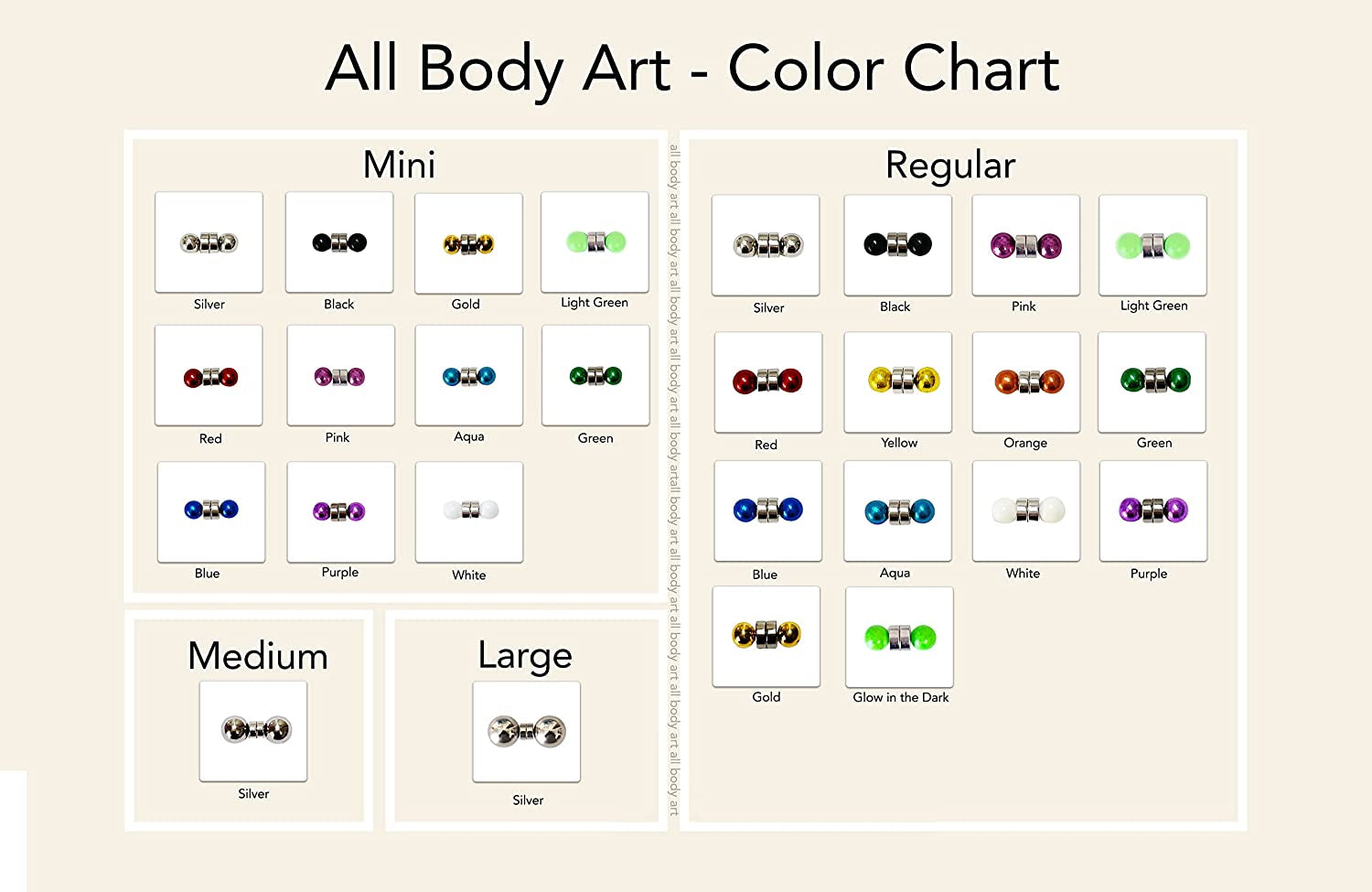Click the Regular section heading

click(950, 166)
